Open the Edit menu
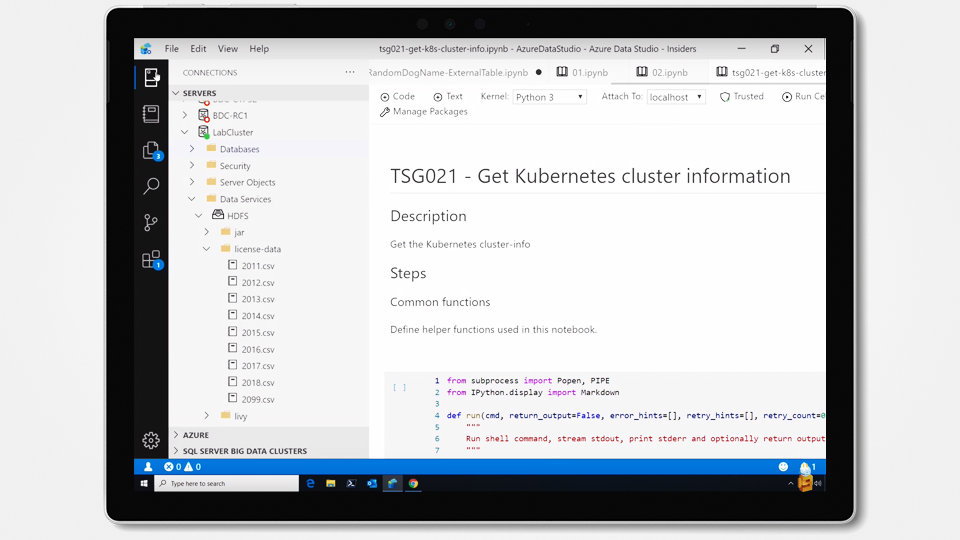The height and width of the screenshot is (540, 960). coord(198,48)
